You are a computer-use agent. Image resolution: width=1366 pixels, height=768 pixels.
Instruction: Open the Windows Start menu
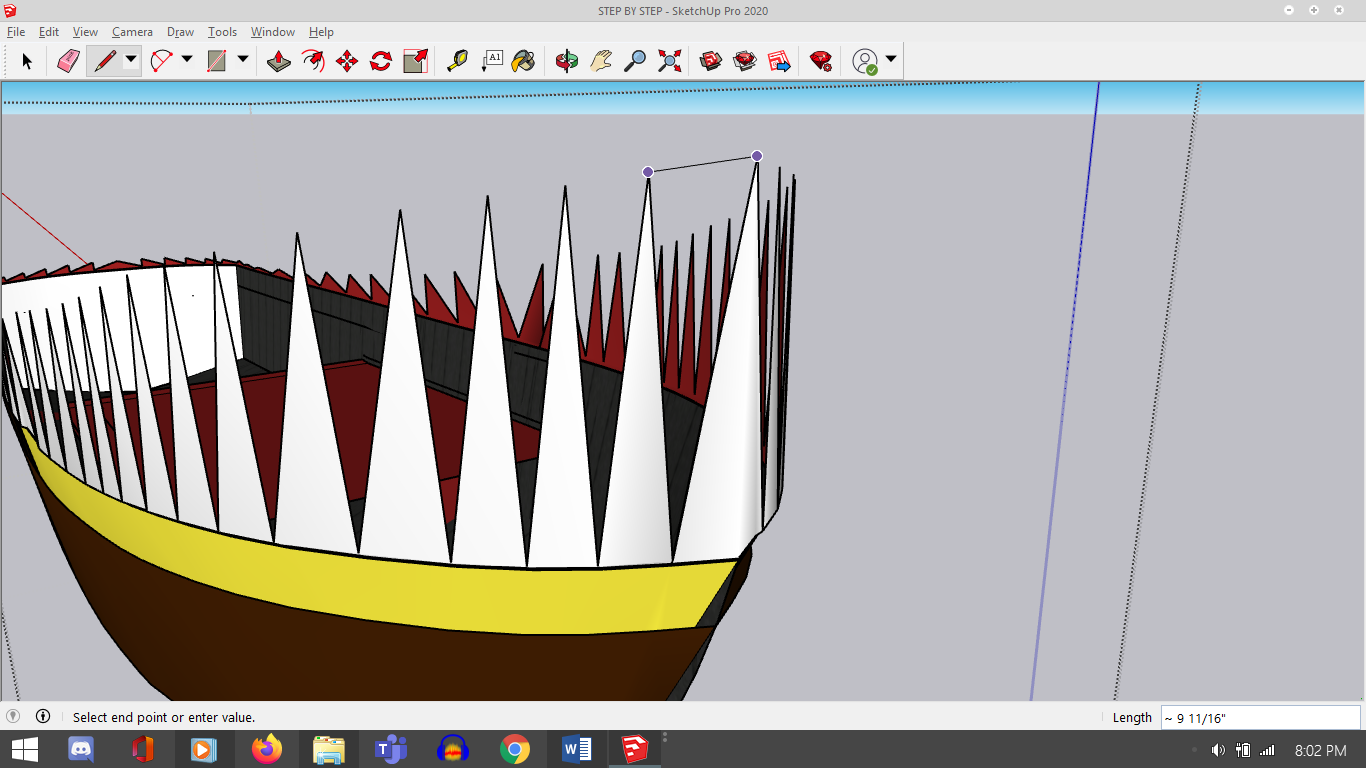(24, 749)
